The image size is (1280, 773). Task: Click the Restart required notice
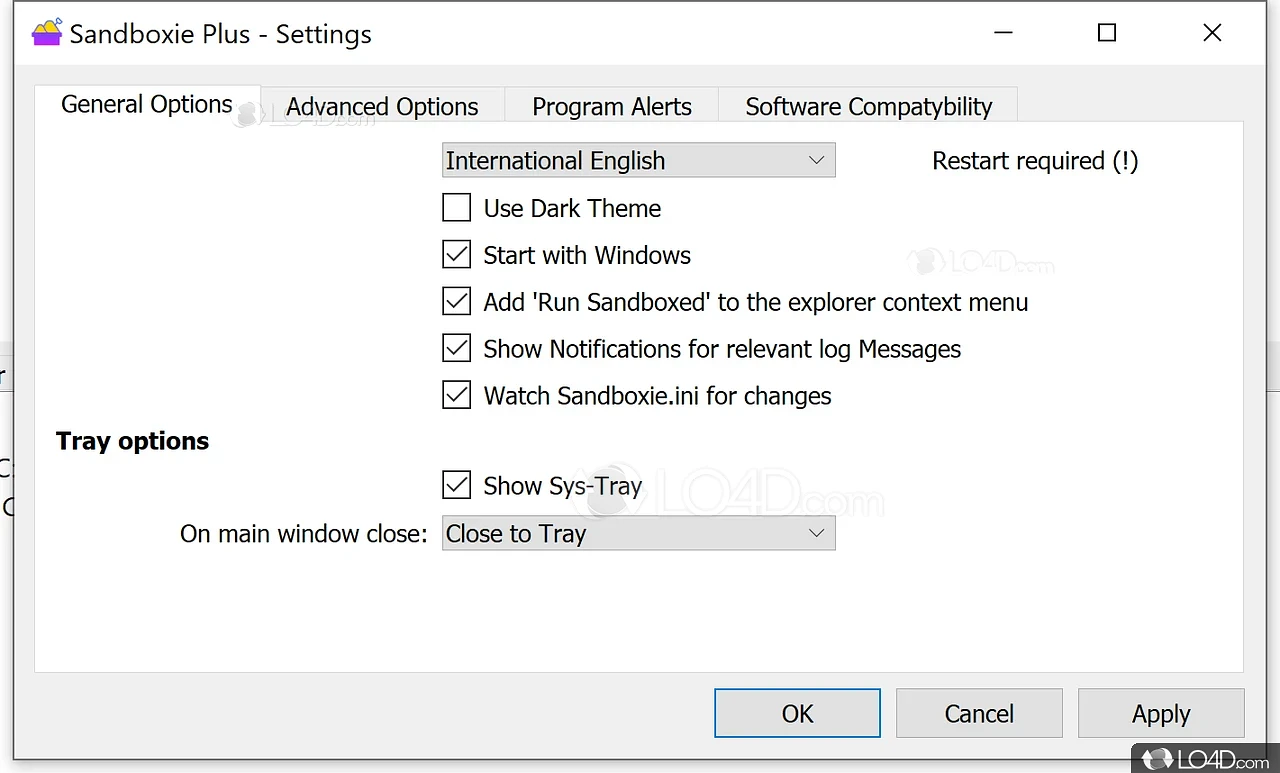click(1035, 160)
